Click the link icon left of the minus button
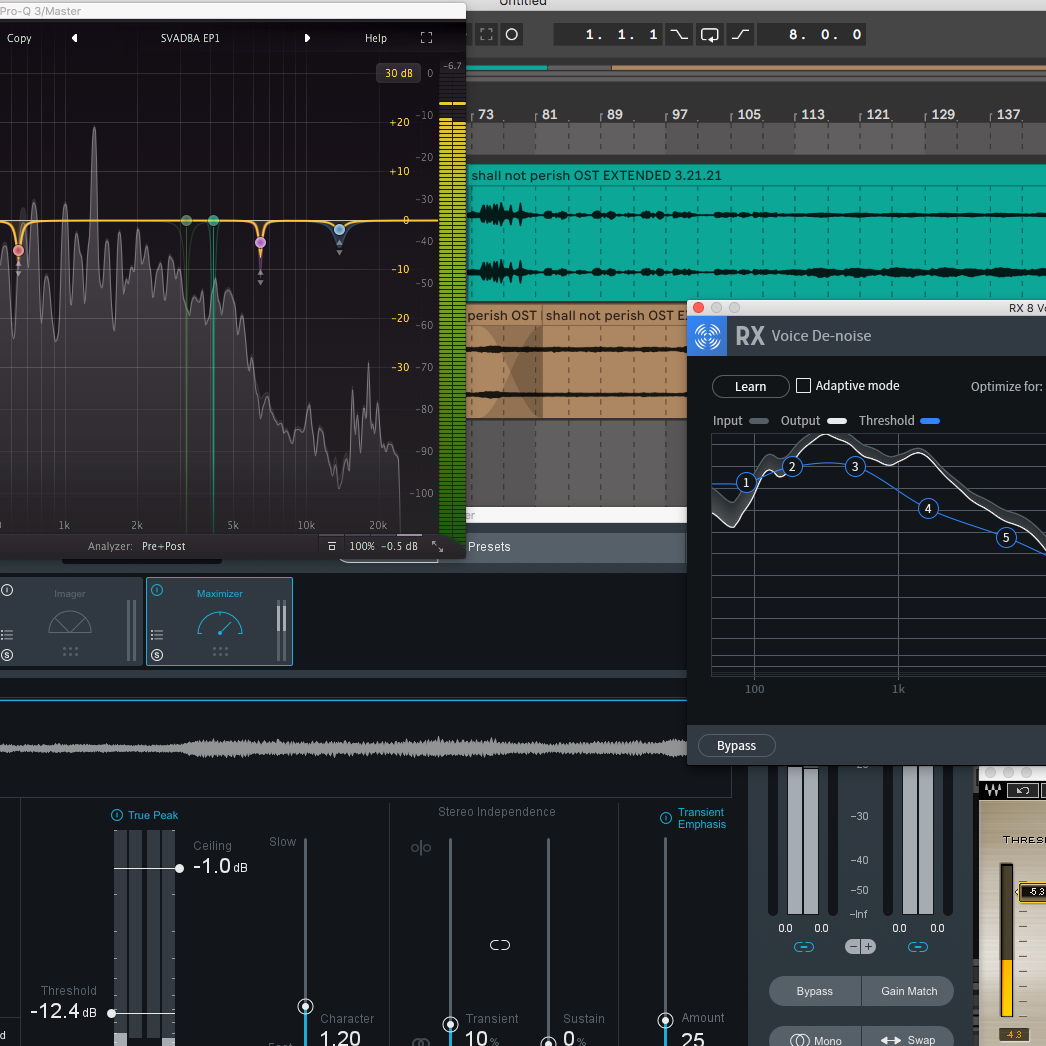1046x1046 pixels. (x=804, y=947)
